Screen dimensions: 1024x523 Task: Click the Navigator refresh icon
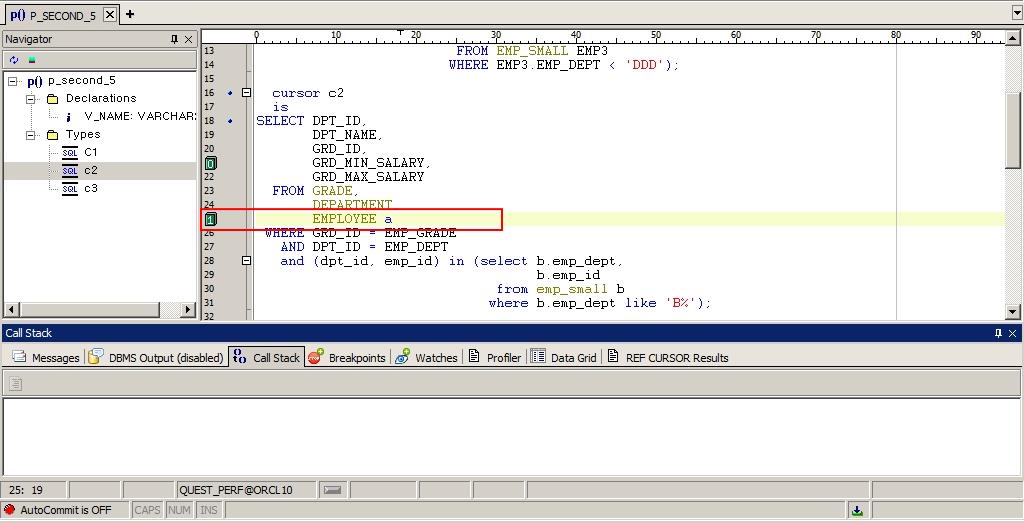point(14,60)
